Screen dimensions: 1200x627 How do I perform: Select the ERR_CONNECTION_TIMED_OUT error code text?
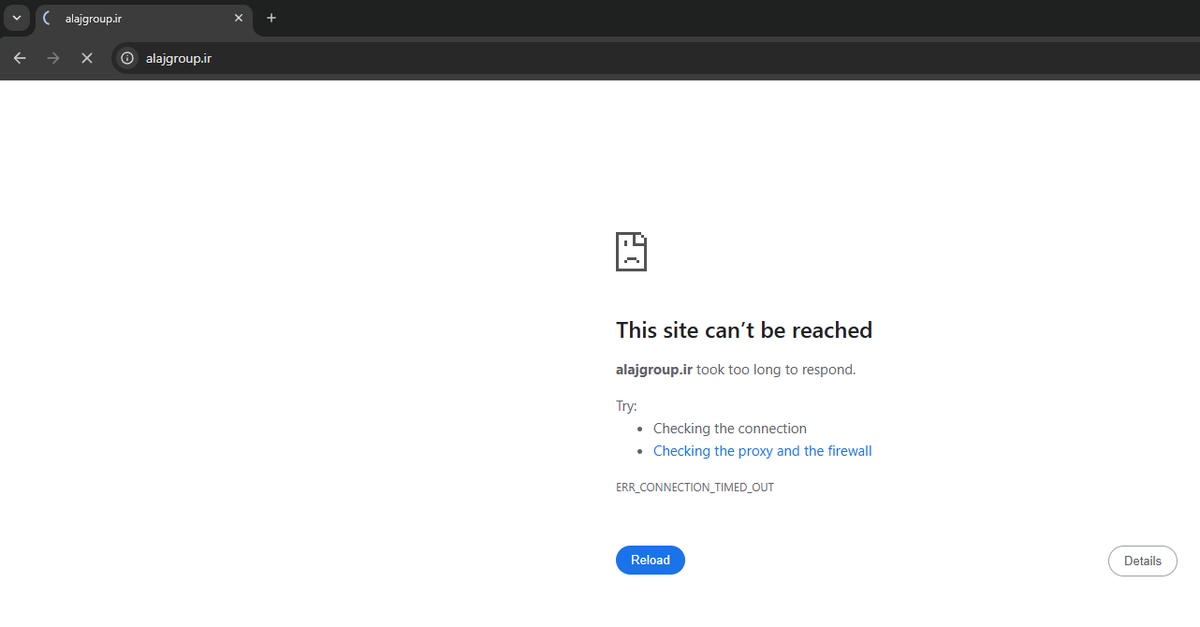click(695, 487)
